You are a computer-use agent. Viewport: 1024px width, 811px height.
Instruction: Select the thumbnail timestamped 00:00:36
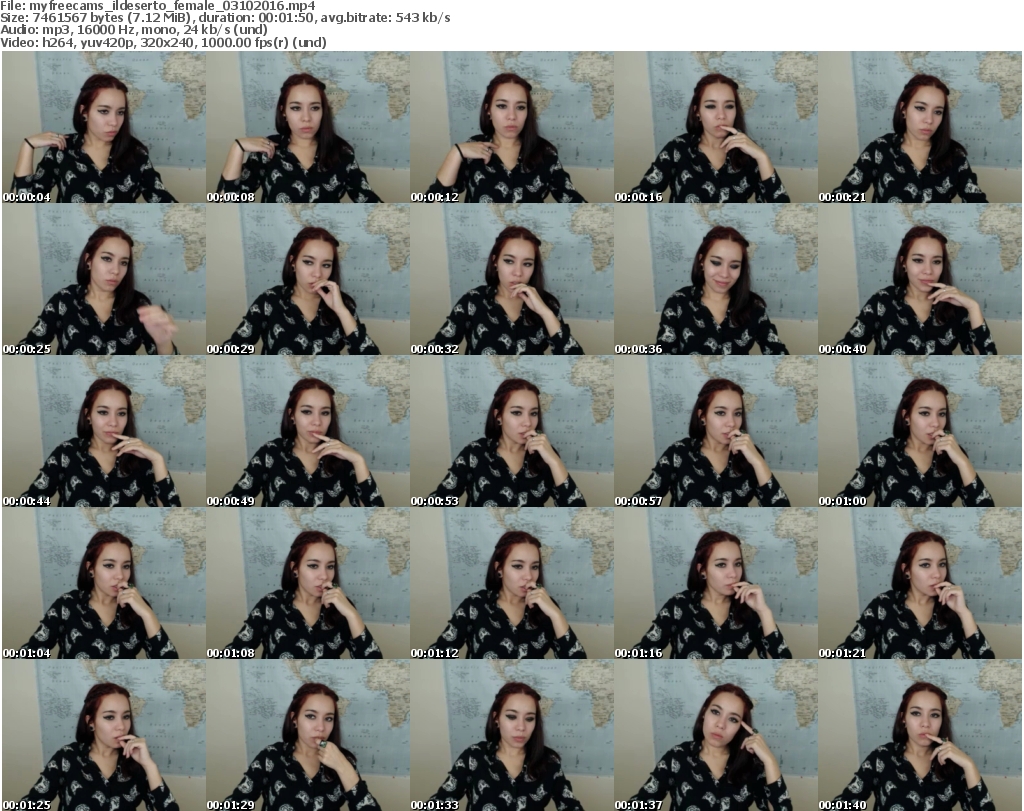pos(716,279)
